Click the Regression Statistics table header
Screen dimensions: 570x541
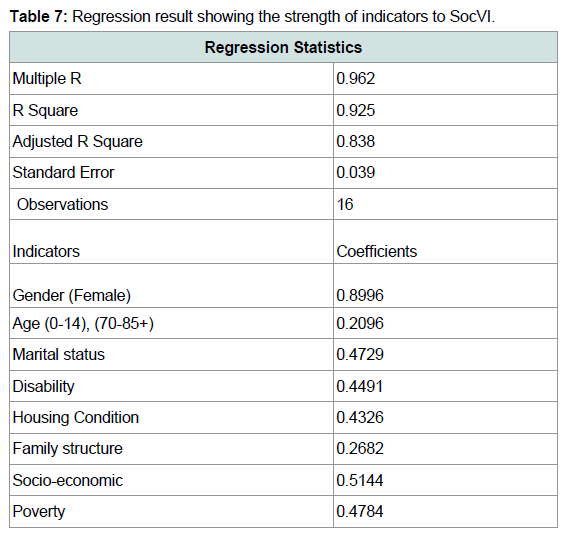(x=283, y=47)
